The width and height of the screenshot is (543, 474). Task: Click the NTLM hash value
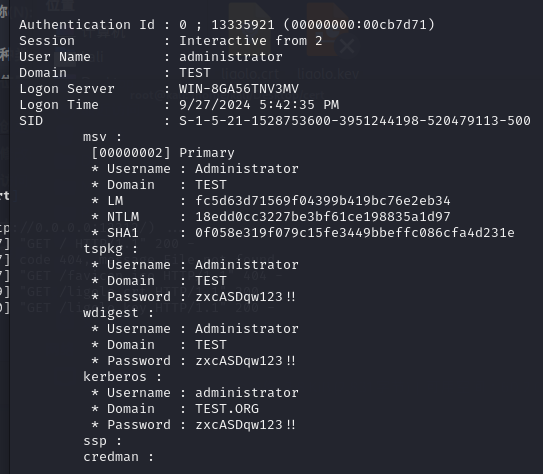(x=323, y=217)
